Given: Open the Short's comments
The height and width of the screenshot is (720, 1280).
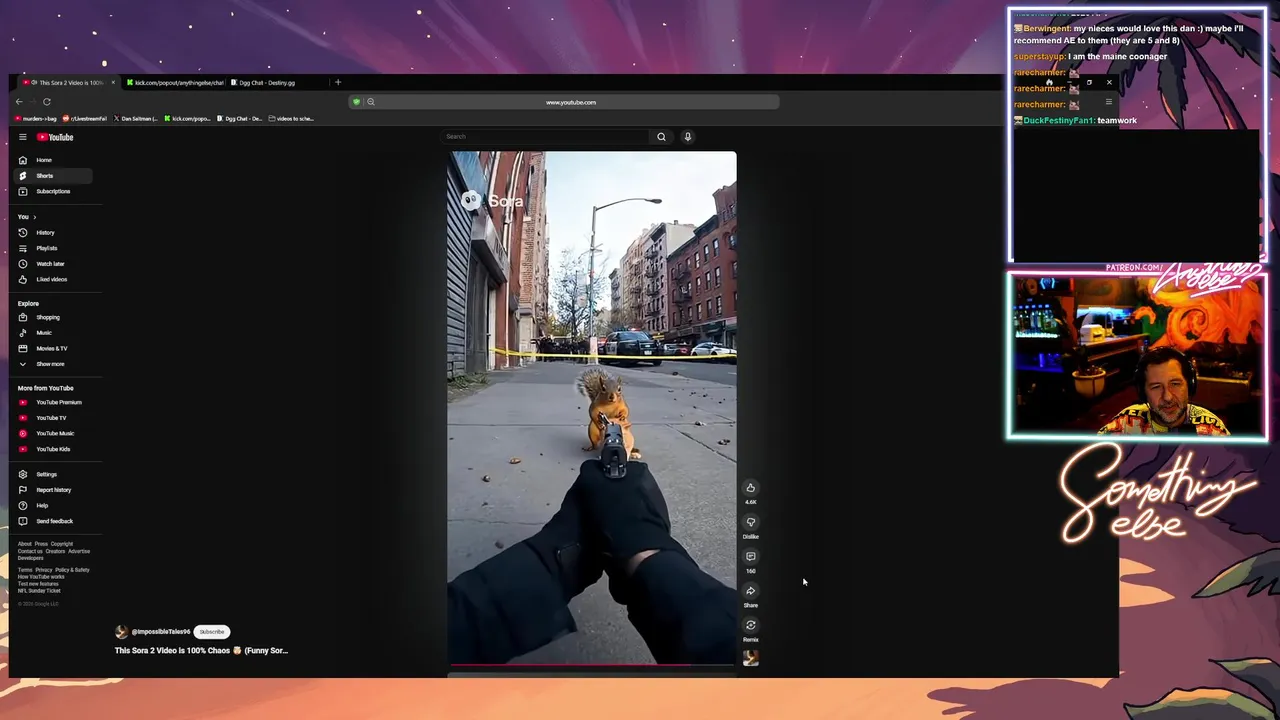Looking at the screenshot, I should (750, 557).
